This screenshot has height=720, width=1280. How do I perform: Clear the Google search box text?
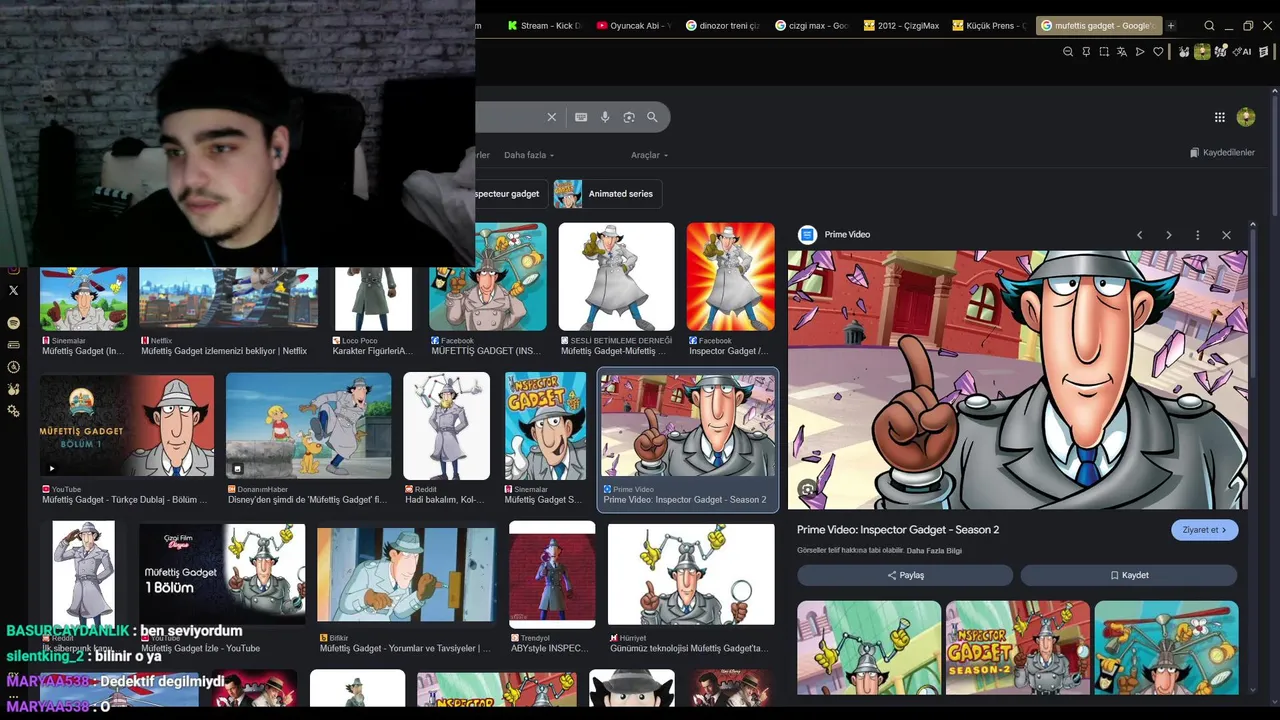(551, 117)
